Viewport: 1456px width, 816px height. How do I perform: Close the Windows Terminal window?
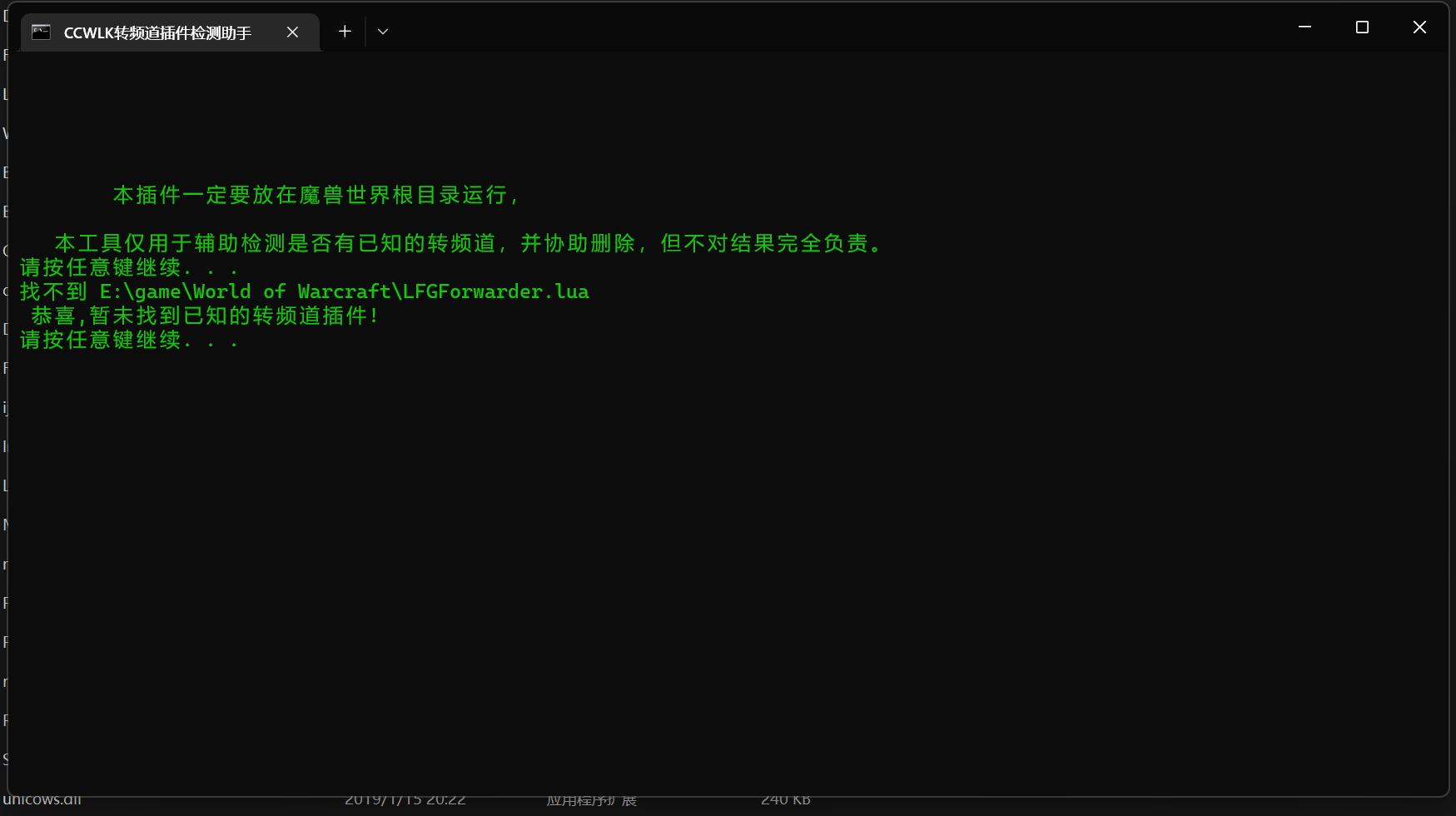(1419, 27)
